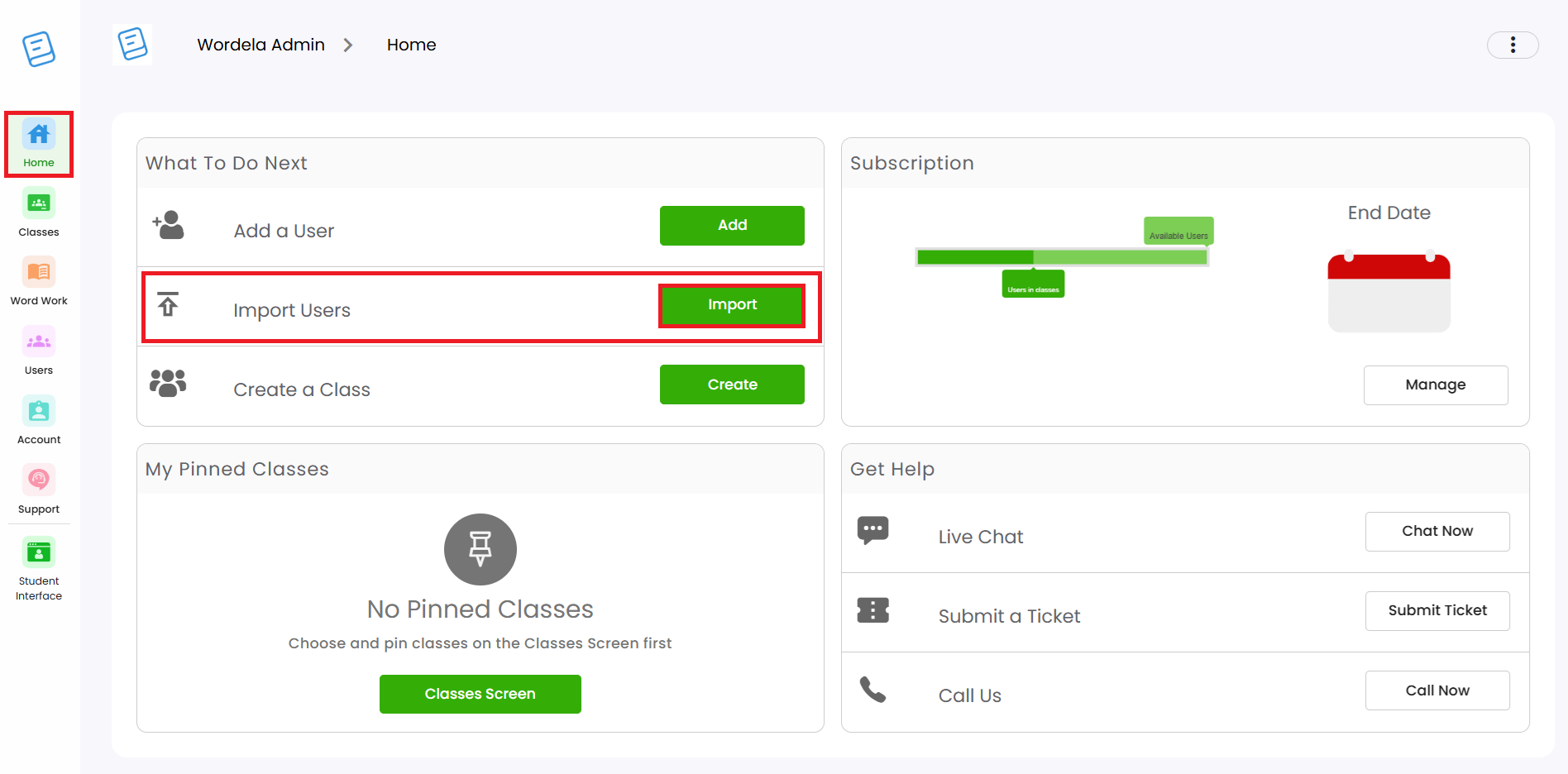This screenshot has height=774, width=1568.
Task: Click the End Date calendar graphic
Action: [1389, 293]
